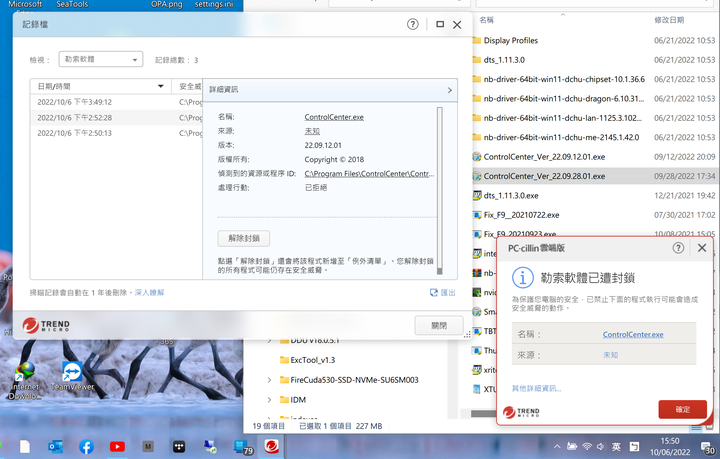Click ControlCenter.exe link in PC-cillin popup

[633, 334]
